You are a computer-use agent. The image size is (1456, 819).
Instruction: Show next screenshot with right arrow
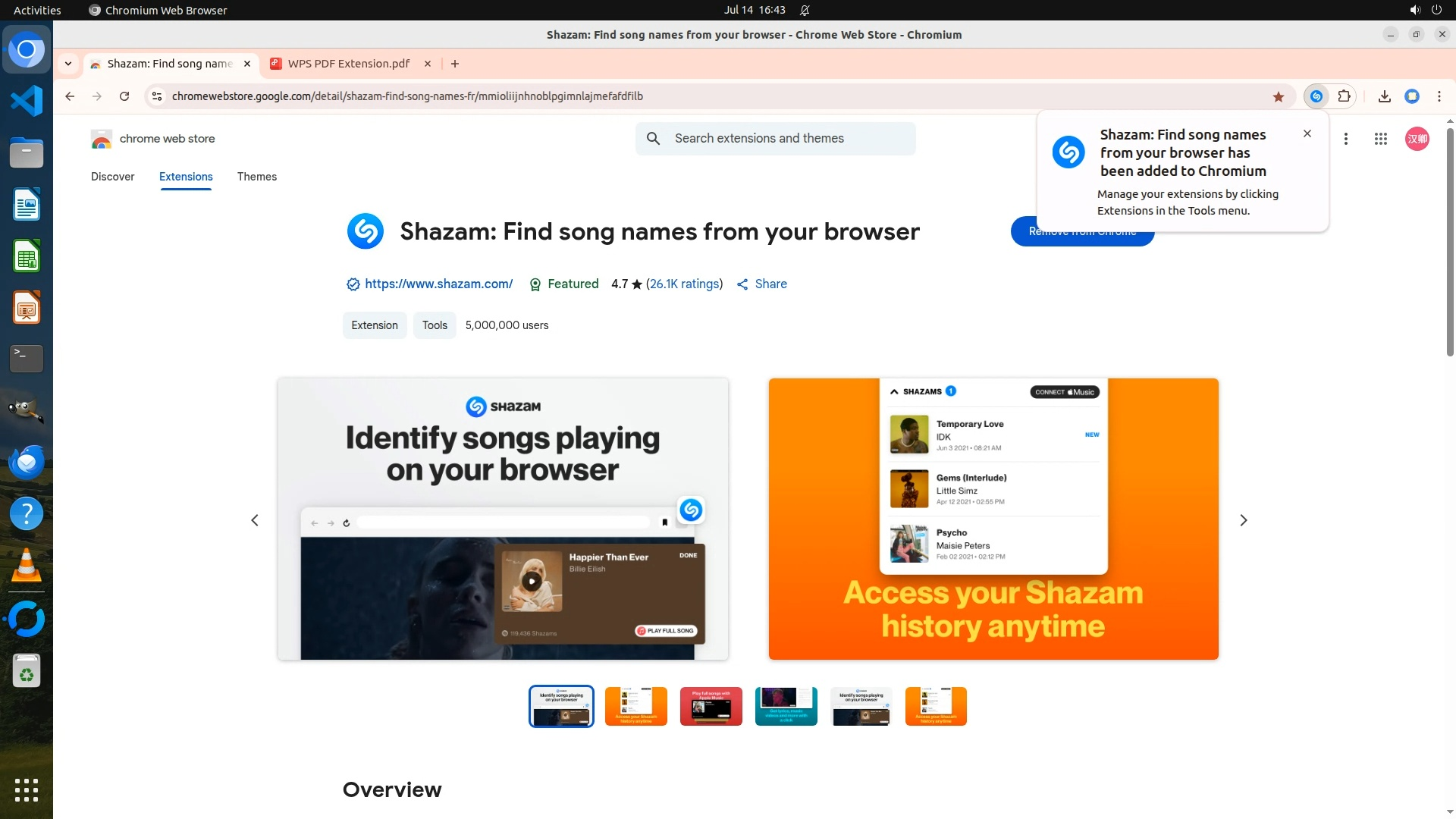(x=1243, y=520)
